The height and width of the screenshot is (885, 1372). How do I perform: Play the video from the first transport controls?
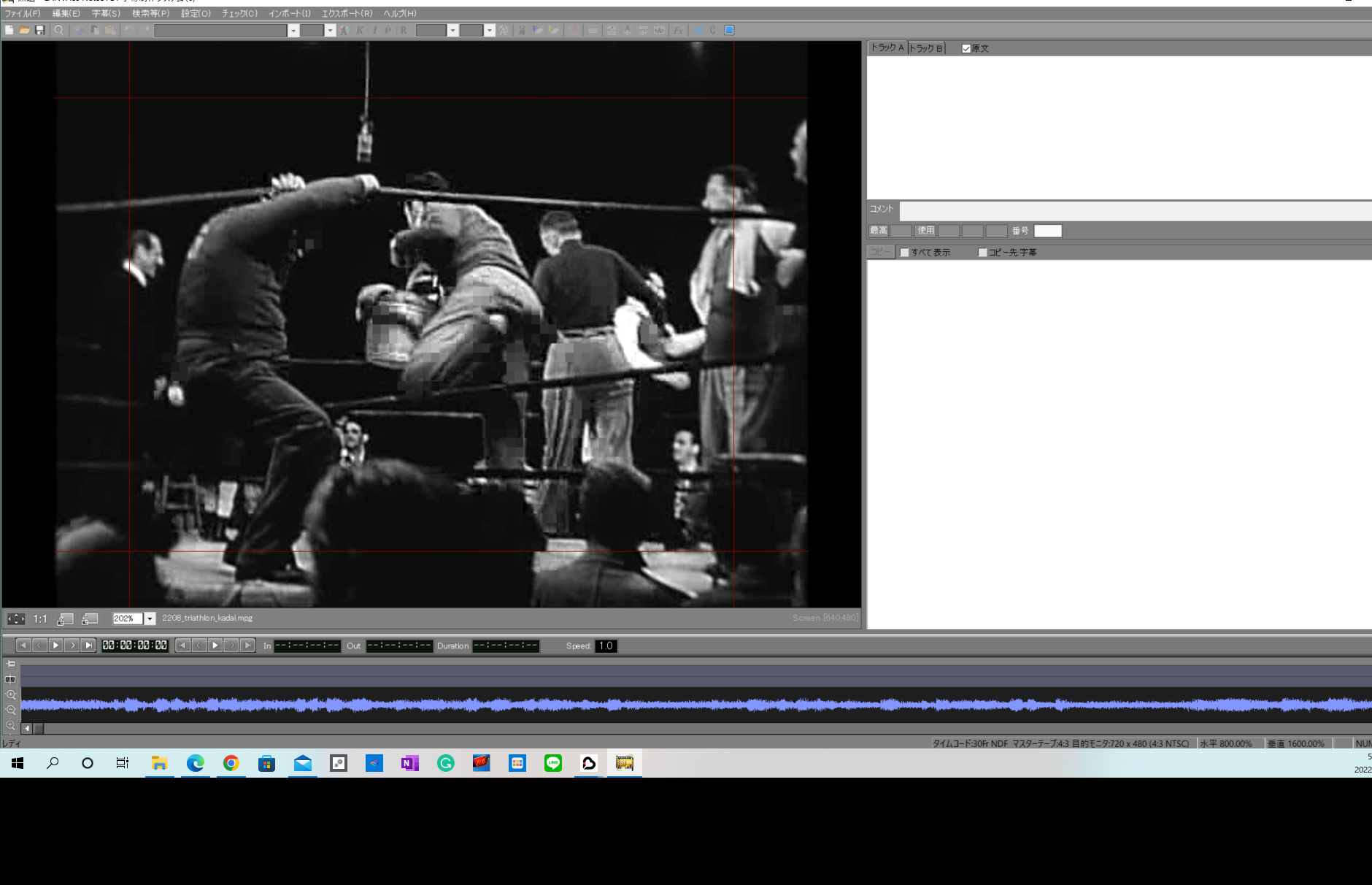point(55,645)
